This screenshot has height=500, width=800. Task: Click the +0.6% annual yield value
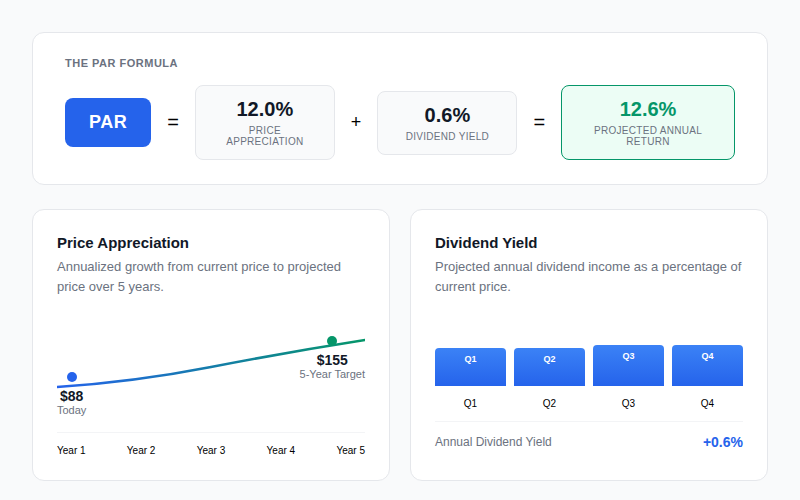click(x=722, y=442)
